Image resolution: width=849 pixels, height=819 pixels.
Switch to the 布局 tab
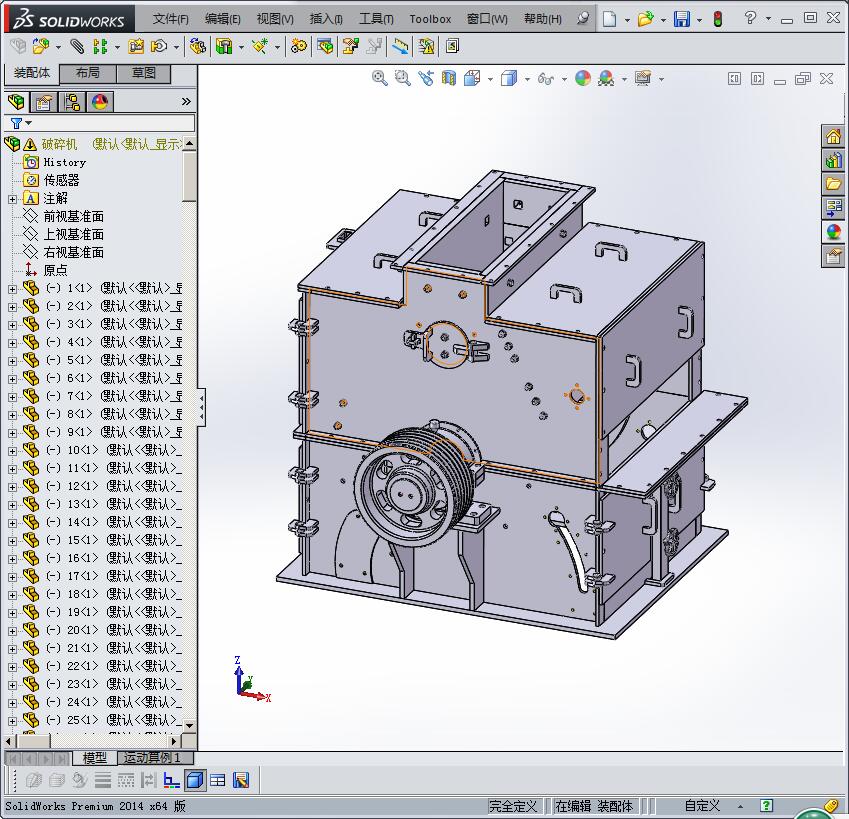[x=88, y=73]
